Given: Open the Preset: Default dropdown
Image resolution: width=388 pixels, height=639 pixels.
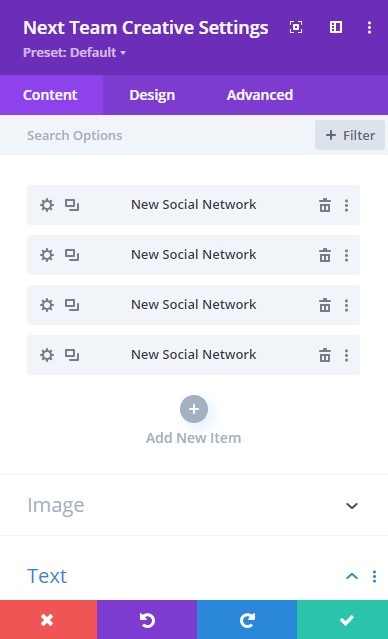Looking at the screenshot, I should click(75, 53).
